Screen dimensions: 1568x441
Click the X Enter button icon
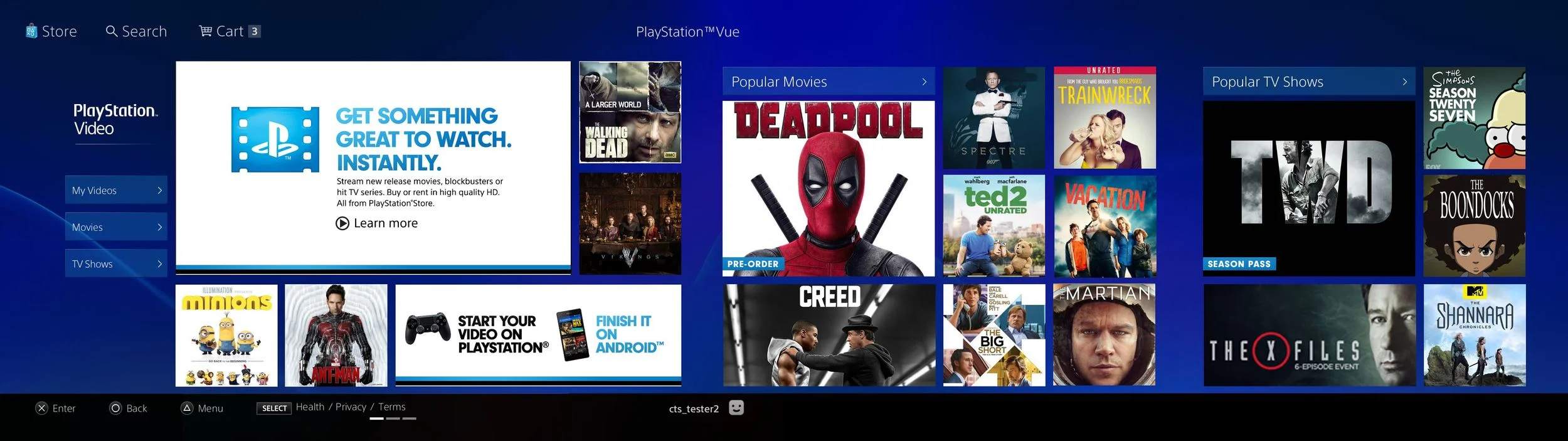point(41,408)
